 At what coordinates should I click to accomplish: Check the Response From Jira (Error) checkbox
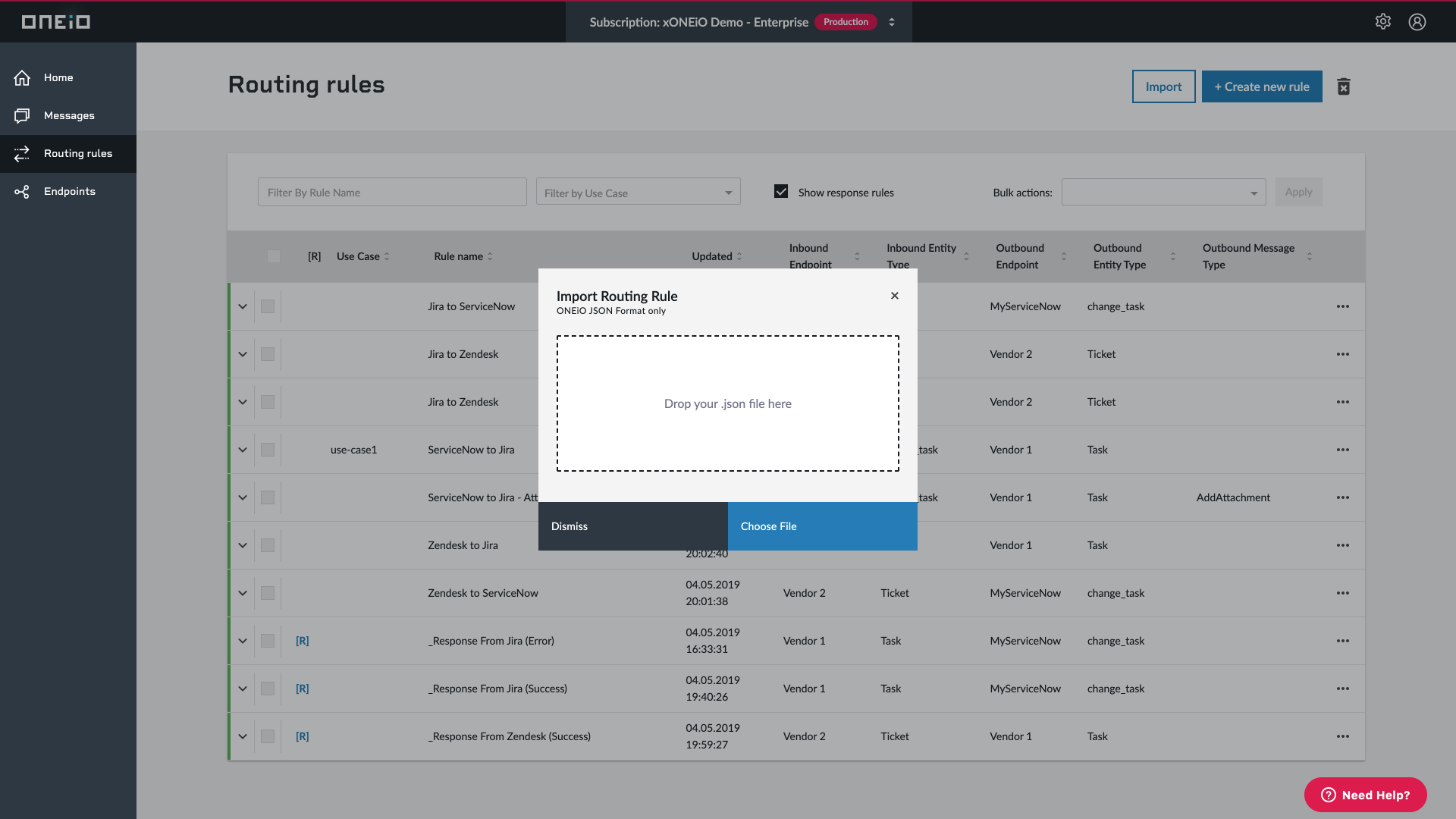tap(268, 641)
